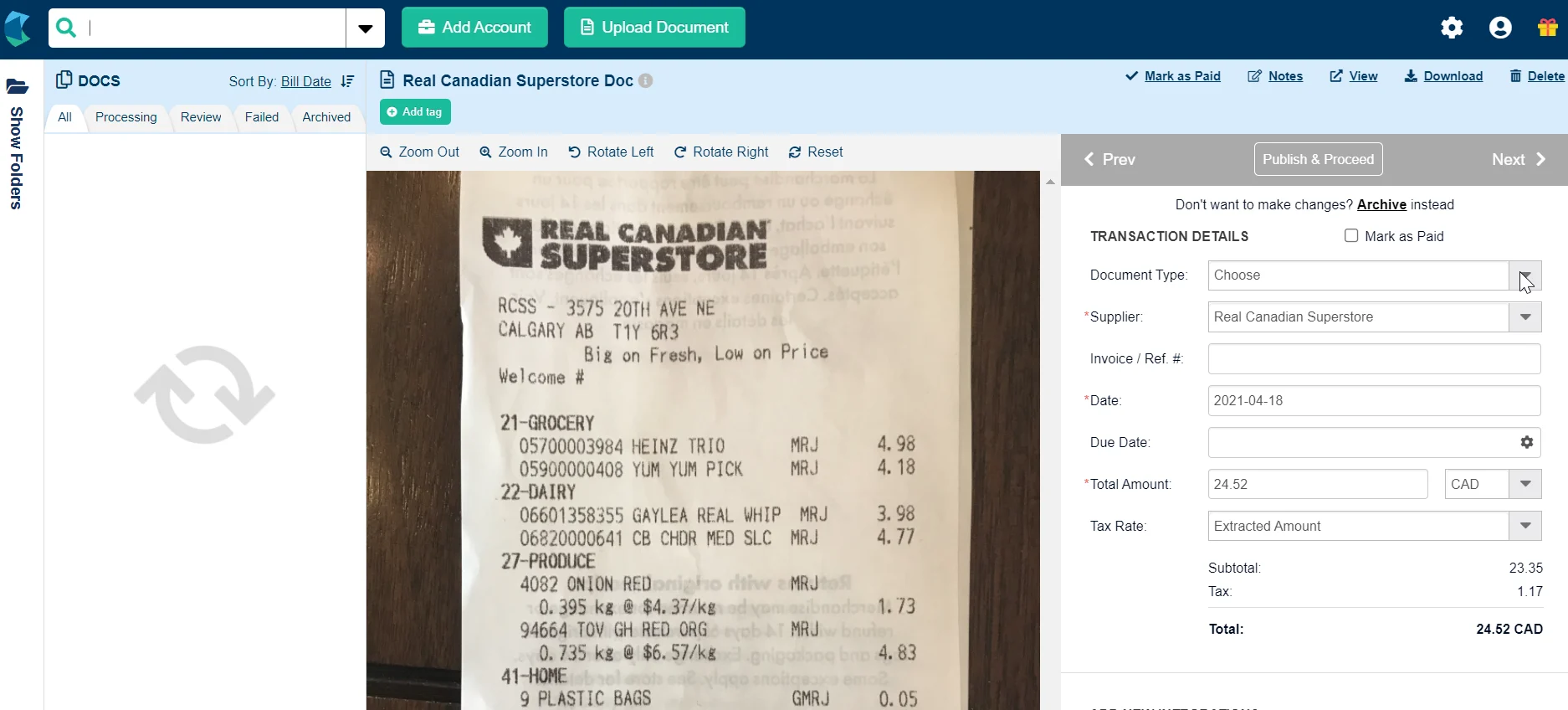Screen dimensions: 1568x710
Task: Open the CAD currency dropdown
Action: 1525,484
